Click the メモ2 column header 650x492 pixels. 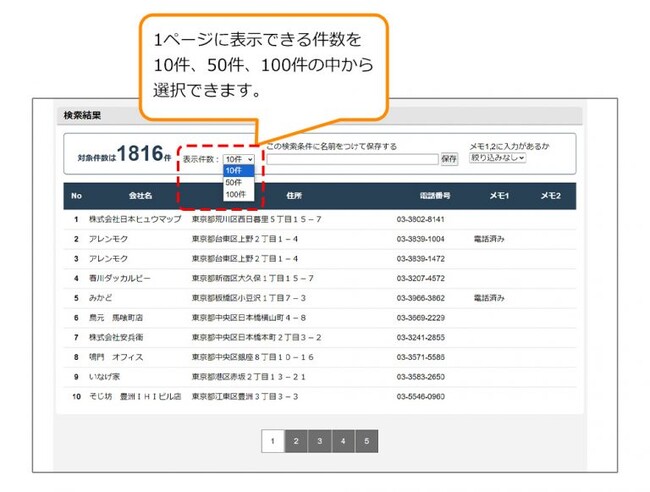coord(549,196)
